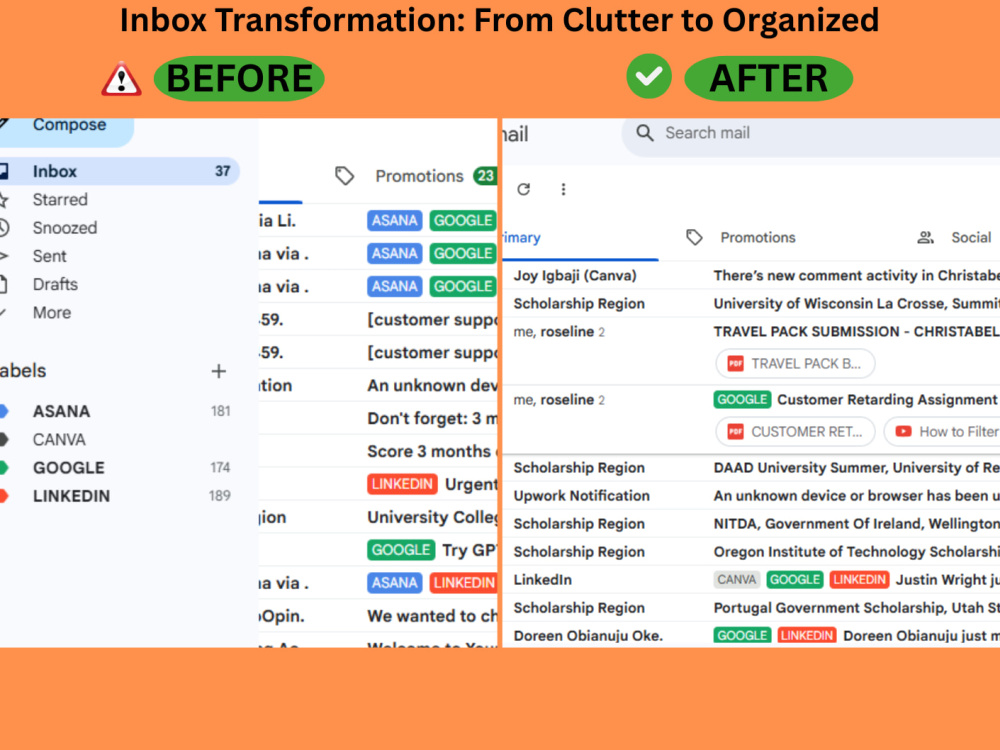Viewport: 1000px width, 750px height.
Task: Open Portugal Government Scholarship email
Action: coord(751,608)
